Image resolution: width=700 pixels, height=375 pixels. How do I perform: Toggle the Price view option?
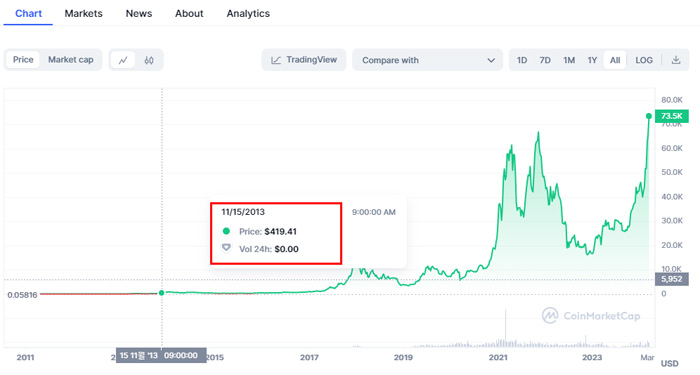tap(23, 60)
